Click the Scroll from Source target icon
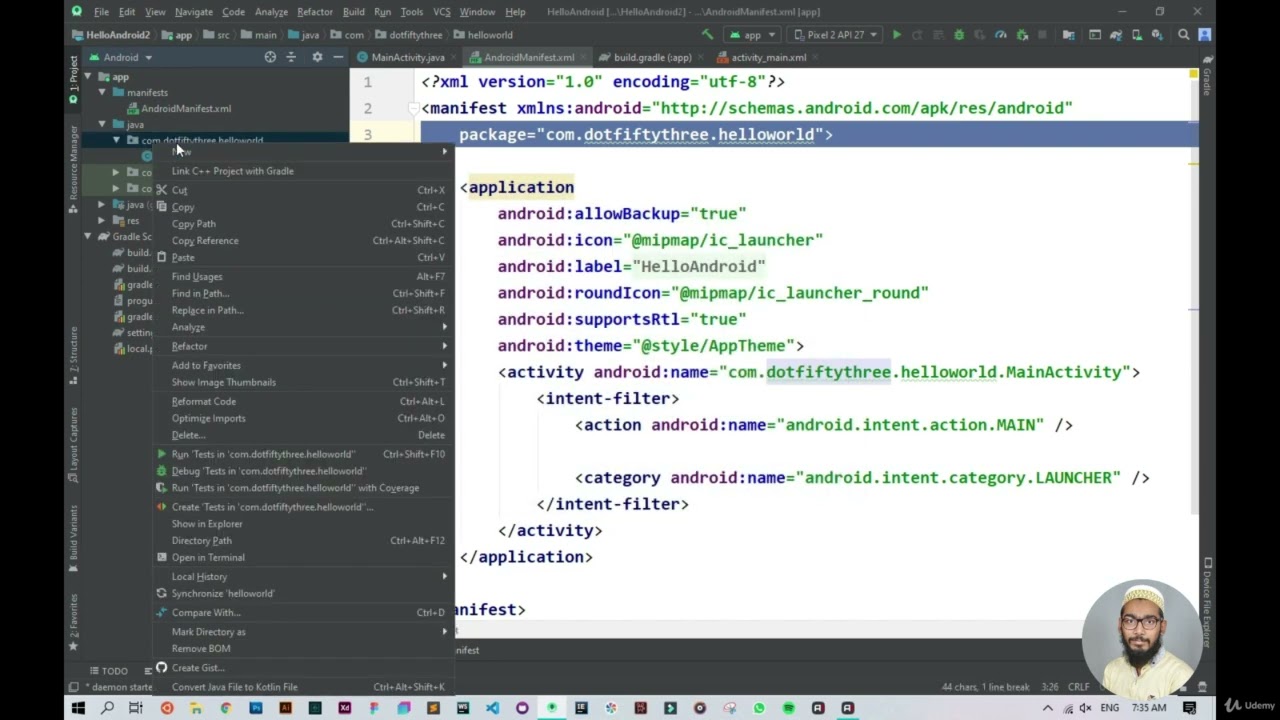The width and height of the screenshot is (1280, 720). [270, 57]
